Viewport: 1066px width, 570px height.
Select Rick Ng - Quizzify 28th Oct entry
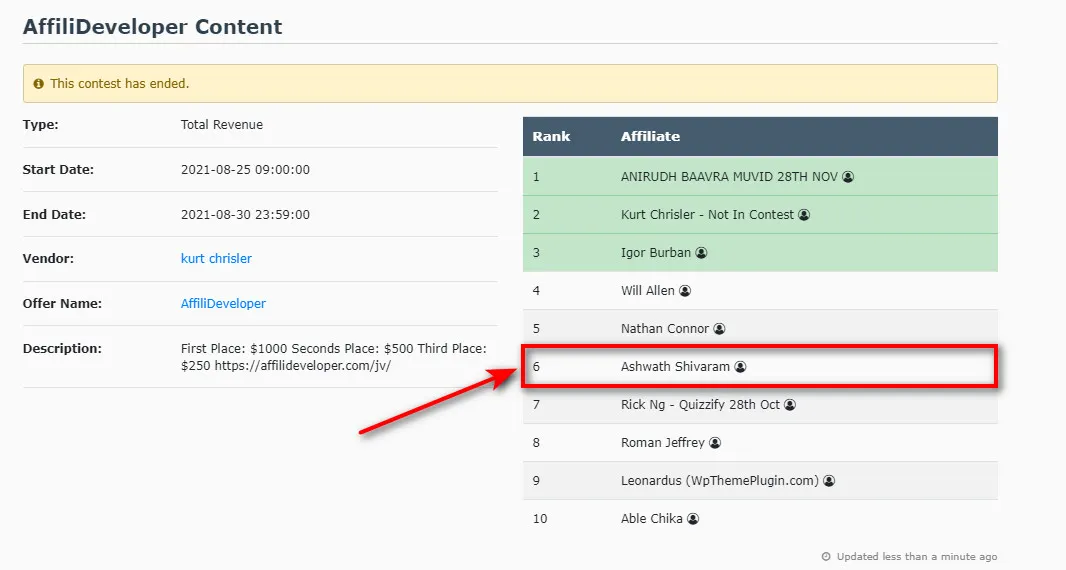(x=700, y=405)
